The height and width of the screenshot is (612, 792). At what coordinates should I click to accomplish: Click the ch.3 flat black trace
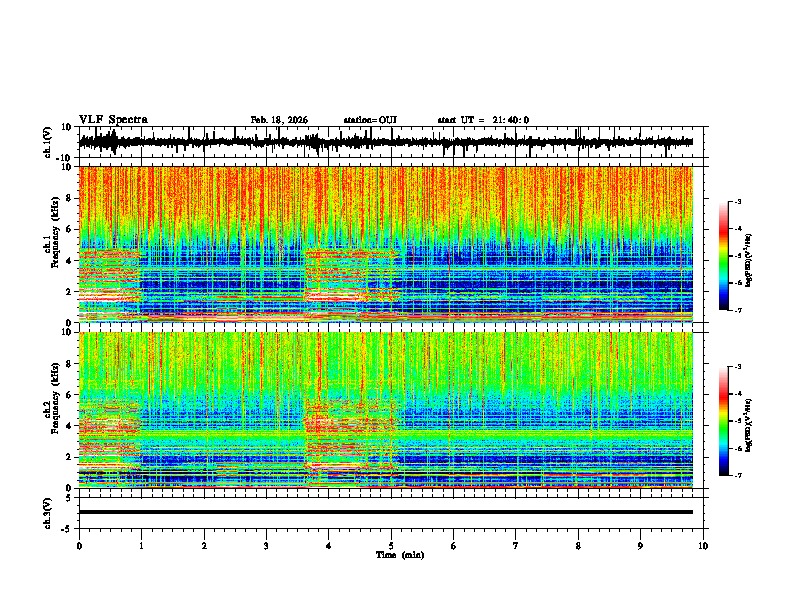pos(386,512)
